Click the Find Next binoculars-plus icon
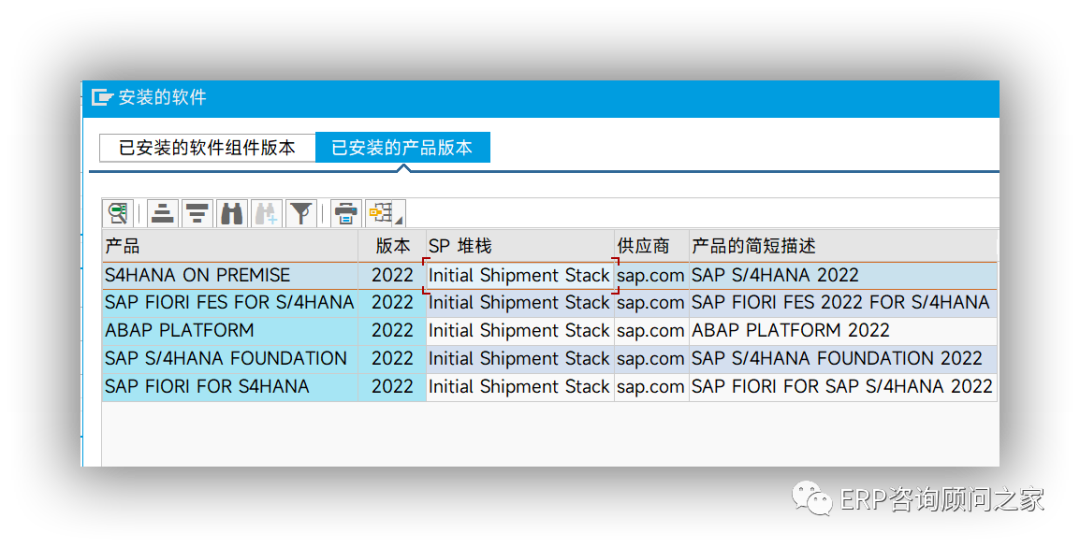This screenshot has width=1080, height=547. coord(267,213)
